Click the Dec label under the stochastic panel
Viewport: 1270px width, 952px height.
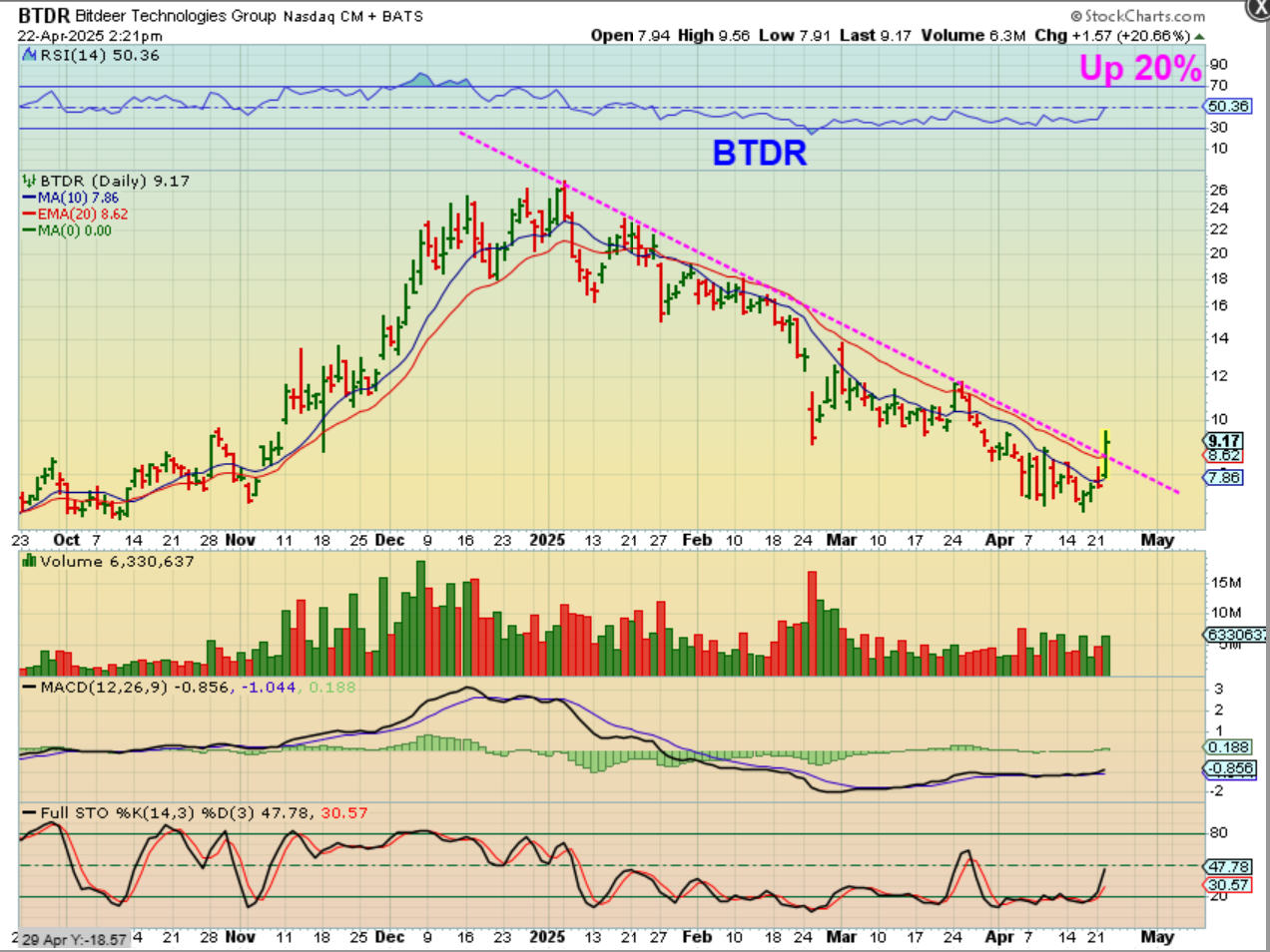coord(389,937)
